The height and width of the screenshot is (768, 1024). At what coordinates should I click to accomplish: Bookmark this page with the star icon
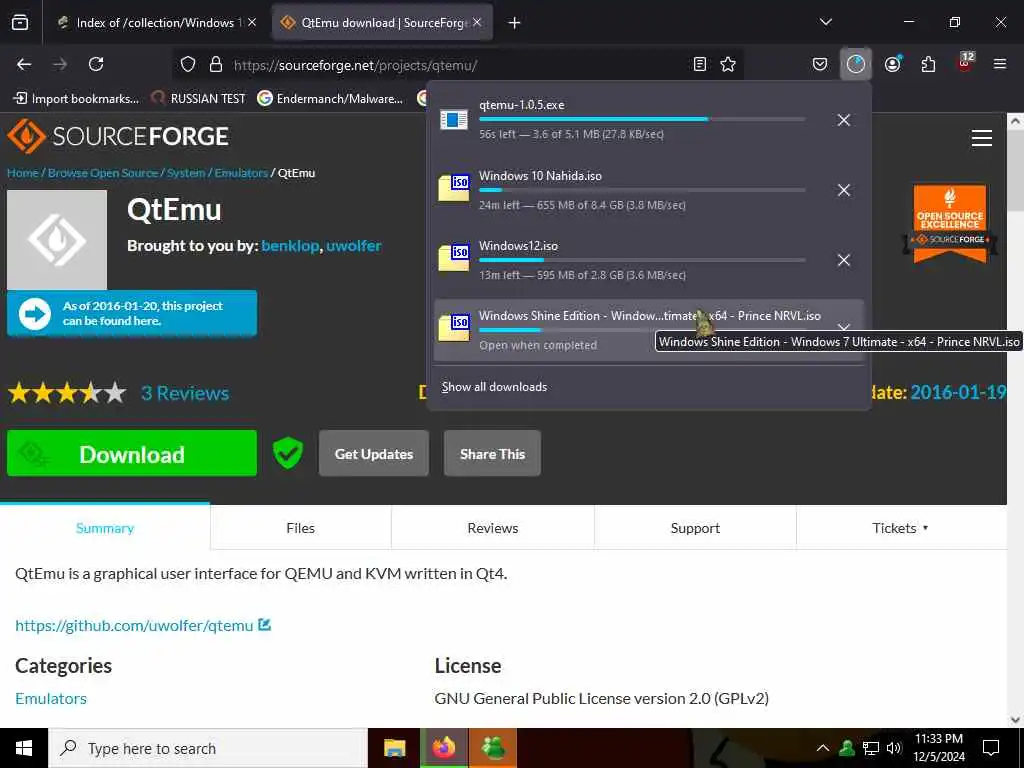click(x=728, y=64)
